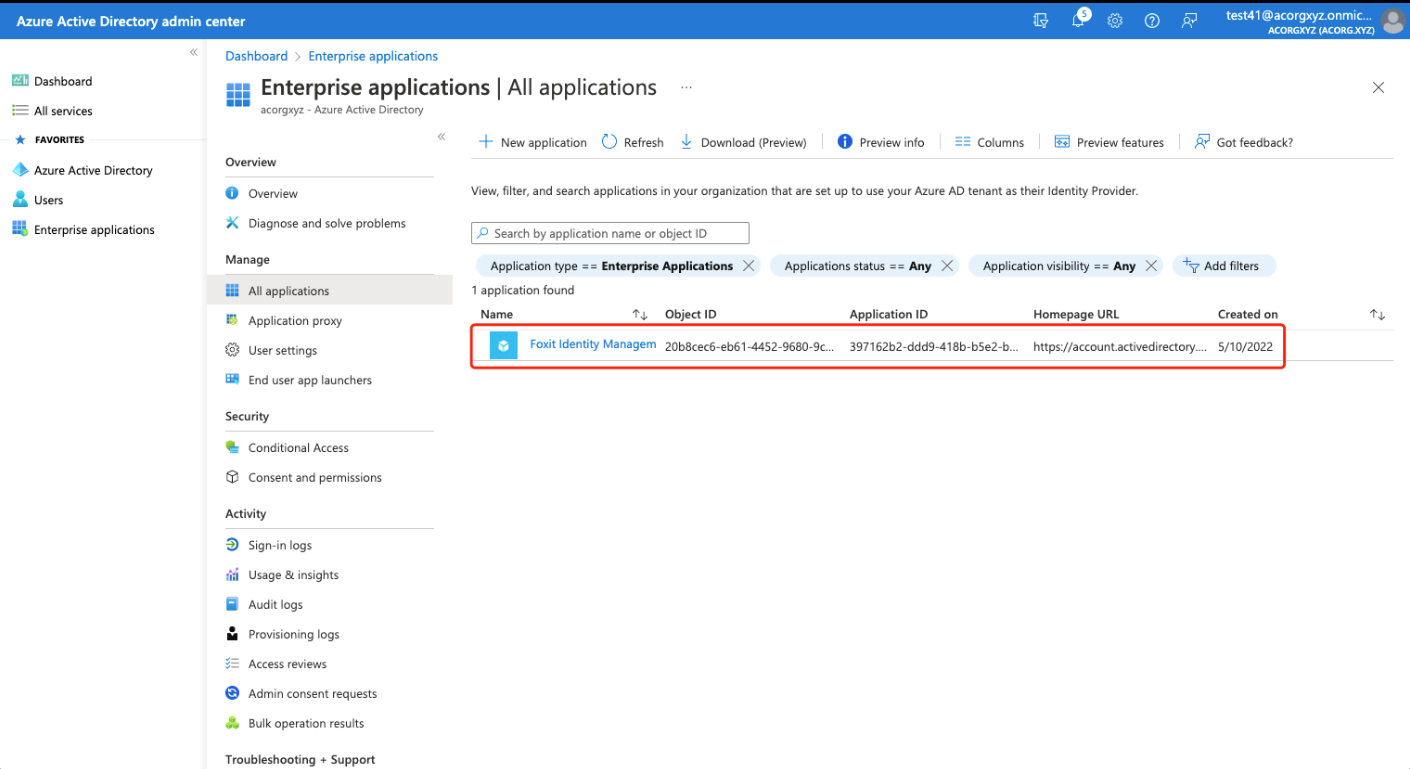Collapse the left navigation sidebar
Viewport: 1410px width, 769px height.
point(194,52)
